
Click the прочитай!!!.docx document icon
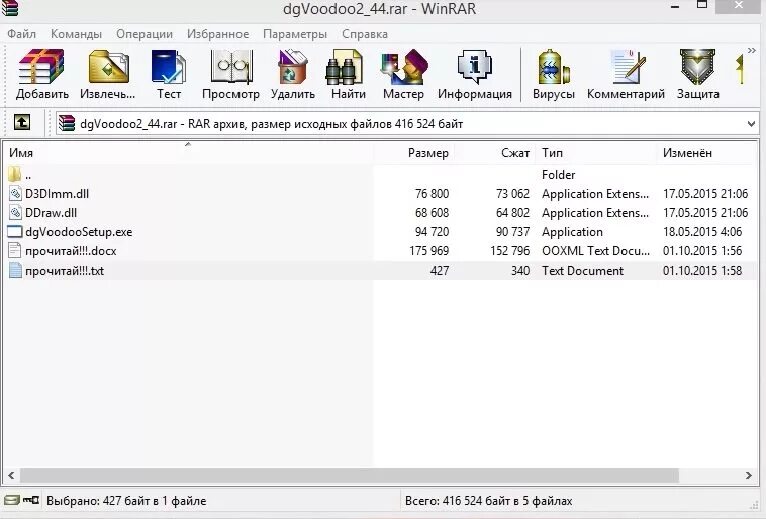[15, 251]
